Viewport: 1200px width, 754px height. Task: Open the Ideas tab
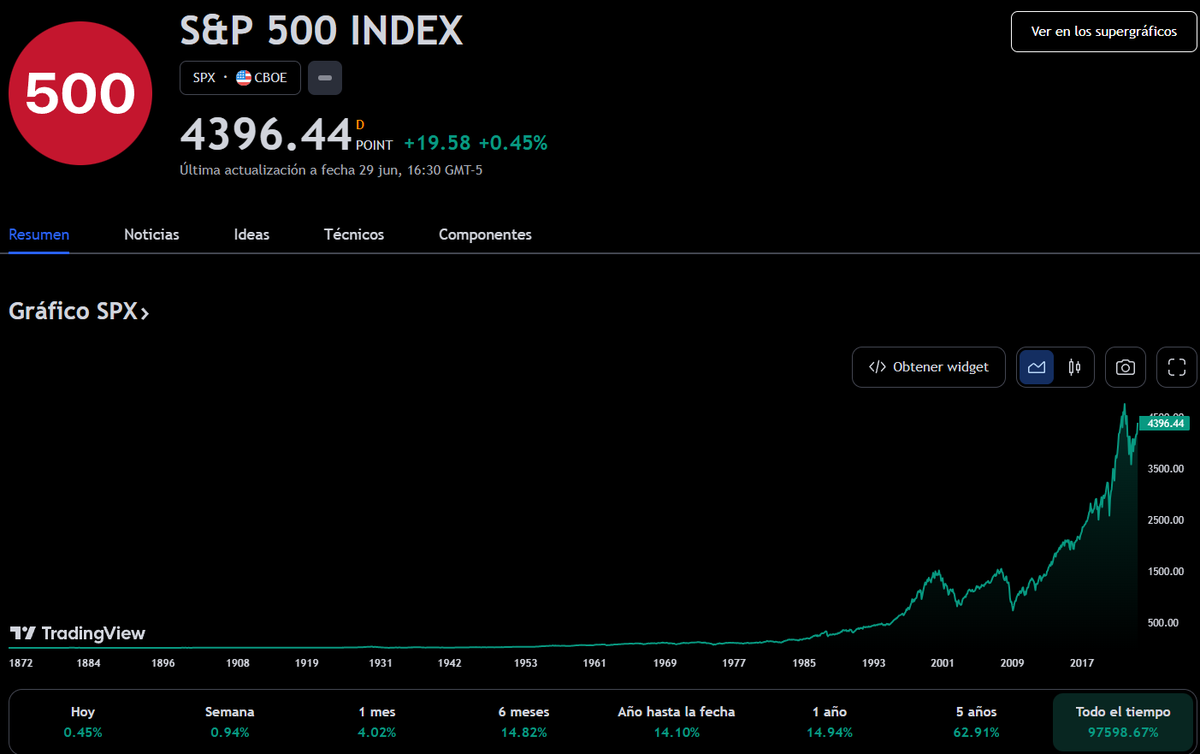click(252, 235)
